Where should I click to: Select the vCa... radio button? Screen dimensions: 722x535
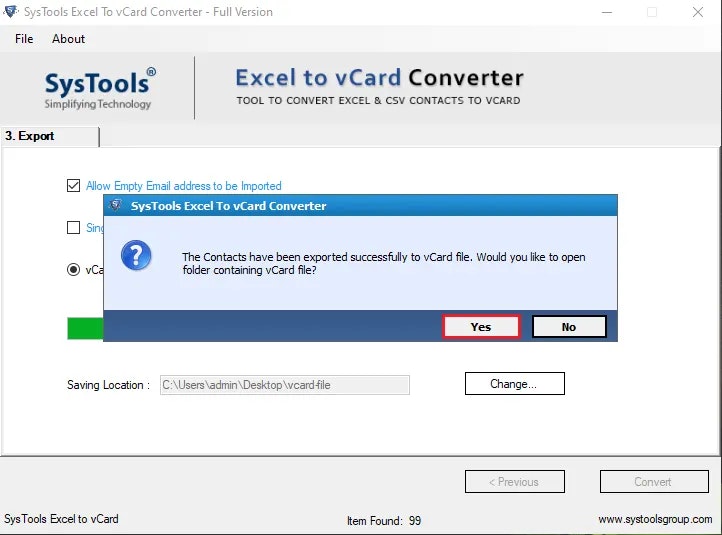(x=73, y=269)
